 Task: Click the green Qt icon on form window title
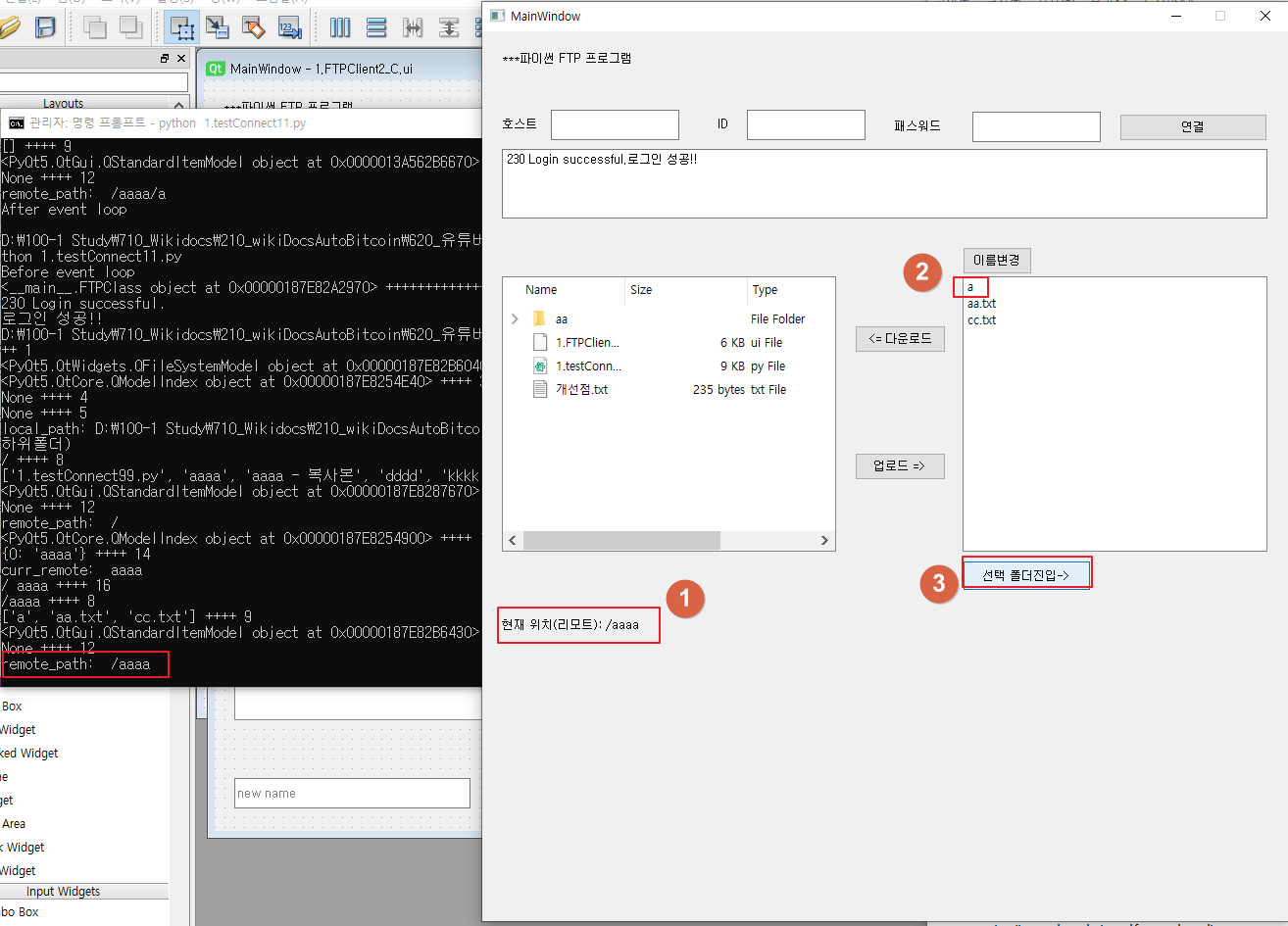tap(215, 69)
